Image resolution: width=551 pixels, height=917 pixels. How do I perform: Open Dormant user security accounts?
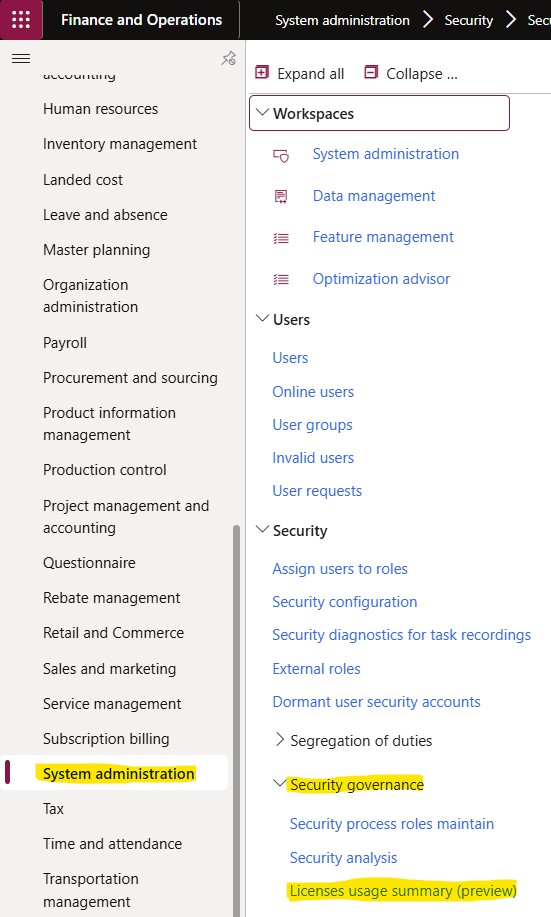[x=376, y=702]
